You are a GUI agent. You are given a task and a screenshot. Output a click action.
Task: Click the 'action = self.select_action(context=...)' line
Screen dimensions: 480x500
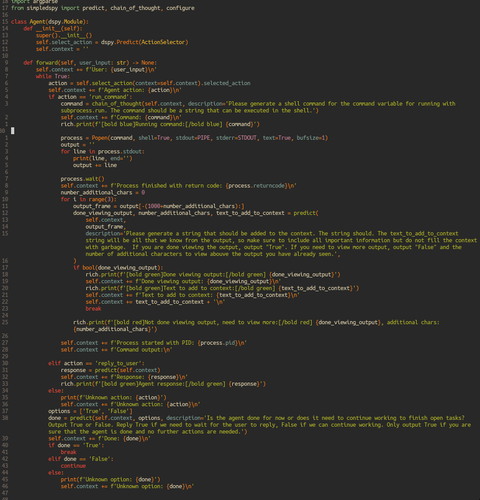coord(149,83)
